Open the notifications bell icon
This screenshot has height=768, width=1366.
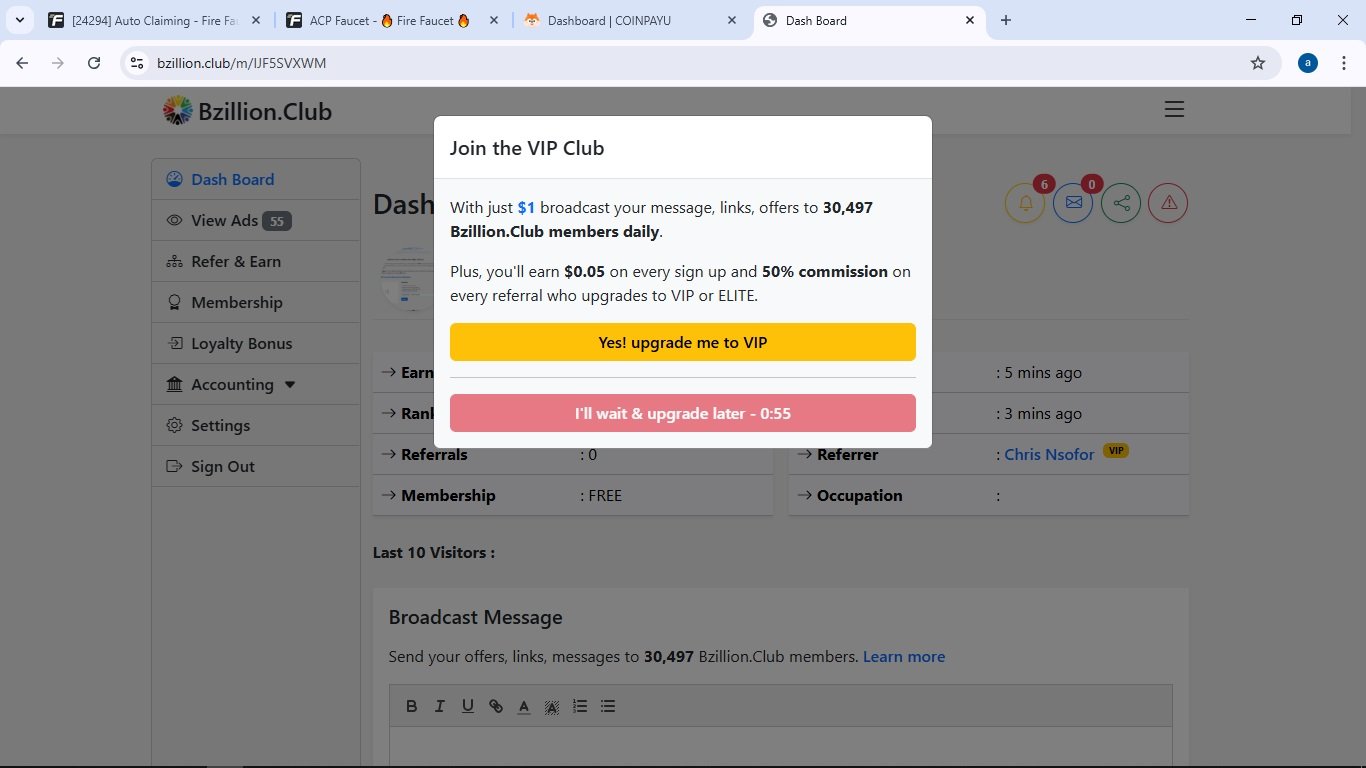(x=1025, y=203)
